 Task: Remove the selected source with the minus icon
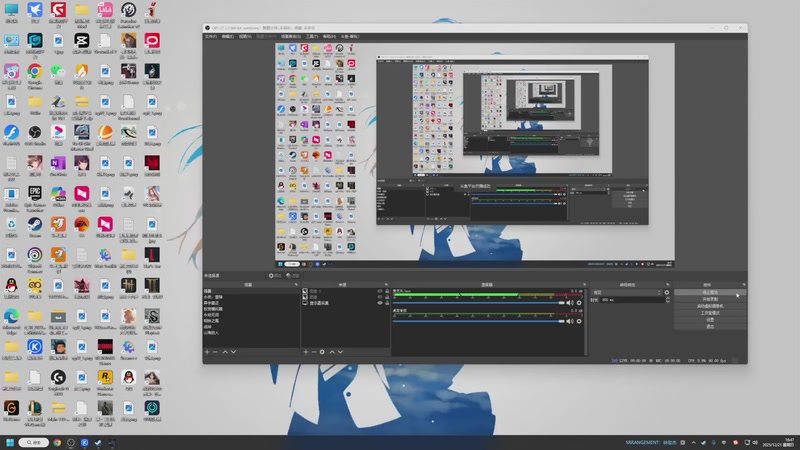(314, 352)
